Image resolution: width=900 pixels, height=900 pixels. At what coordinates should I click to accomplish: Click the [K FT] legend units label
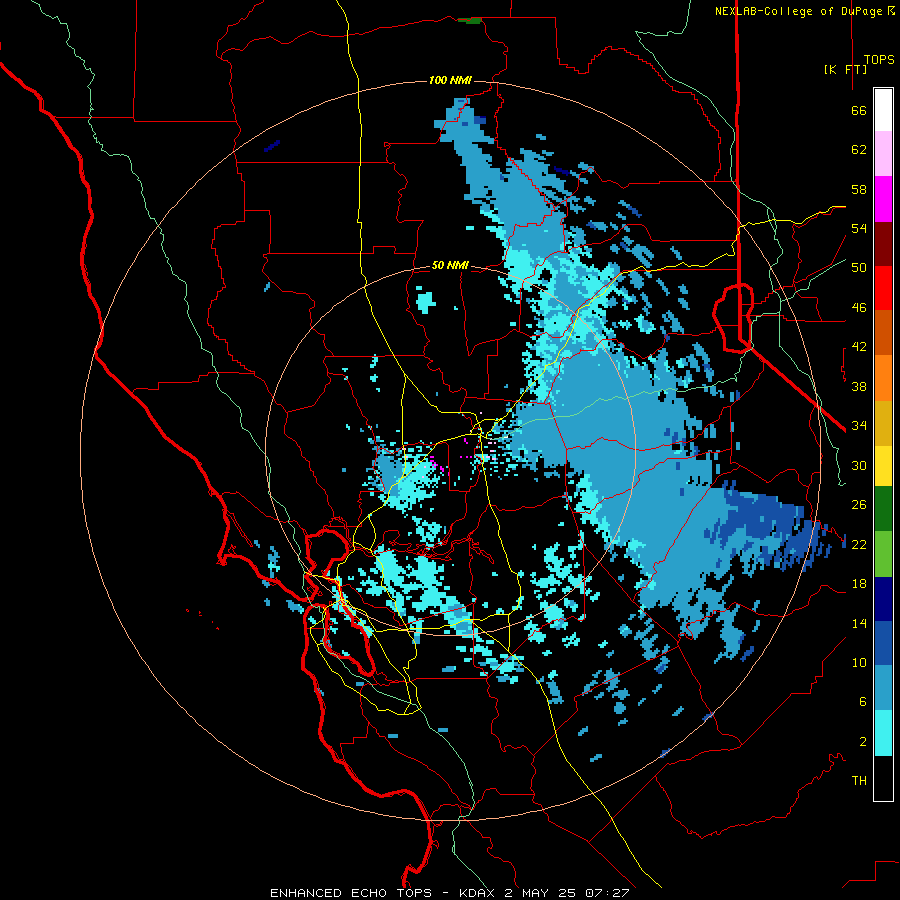[845, 69]
